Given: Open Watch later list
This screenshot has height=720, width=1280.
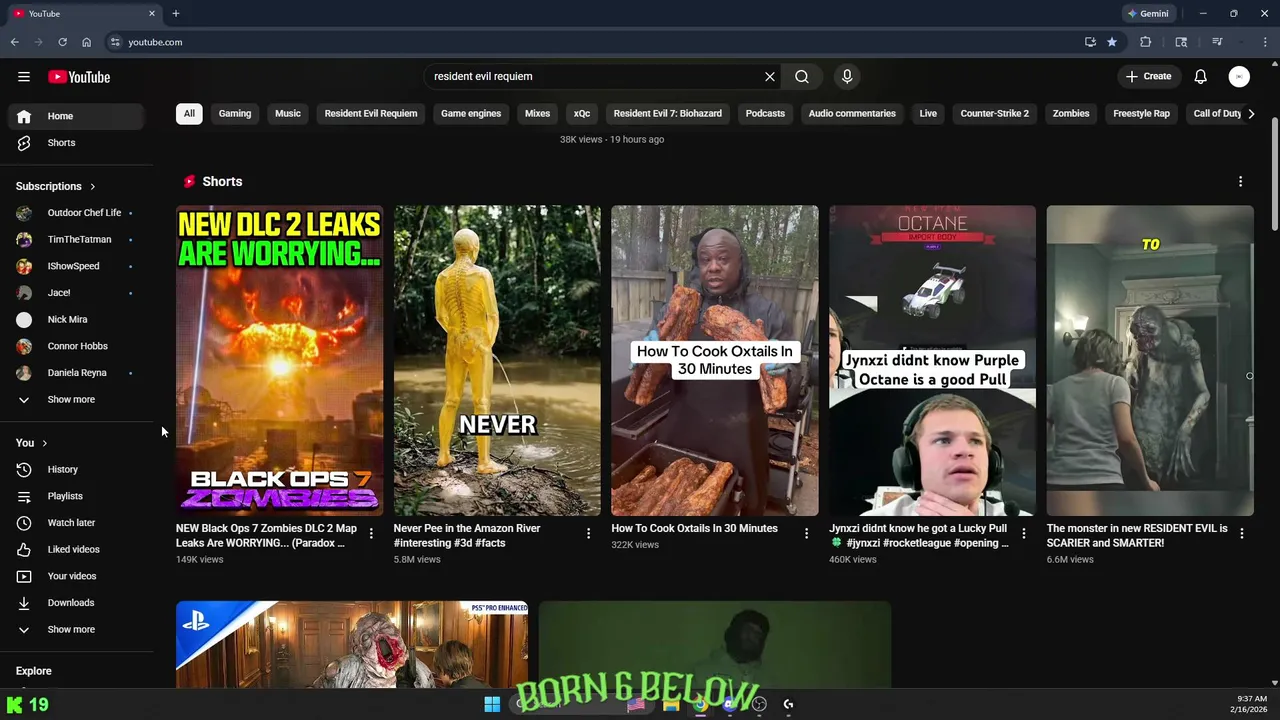Looking at the screenshot, I should click(x=76, y=523).
